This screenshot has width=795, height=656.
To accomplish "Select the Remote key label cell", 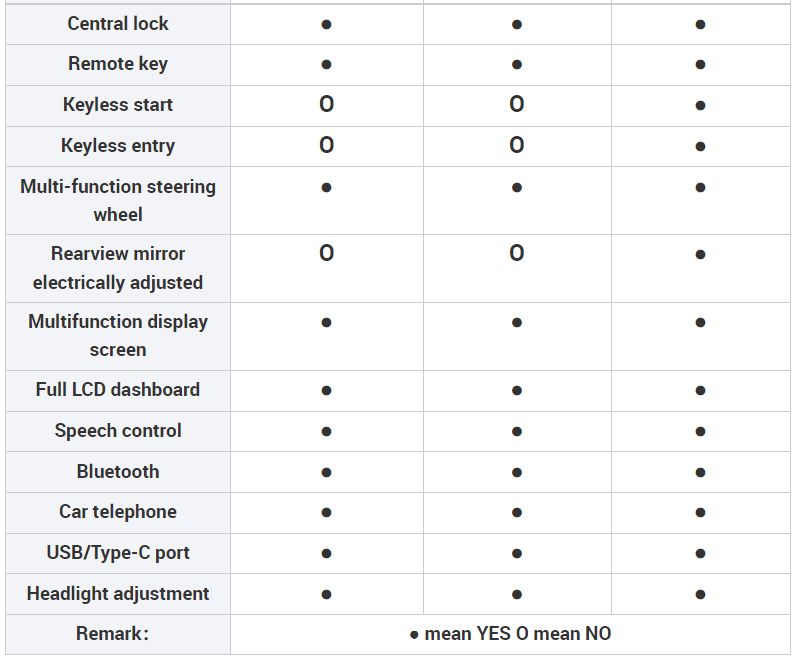I will tap(118, 64).
